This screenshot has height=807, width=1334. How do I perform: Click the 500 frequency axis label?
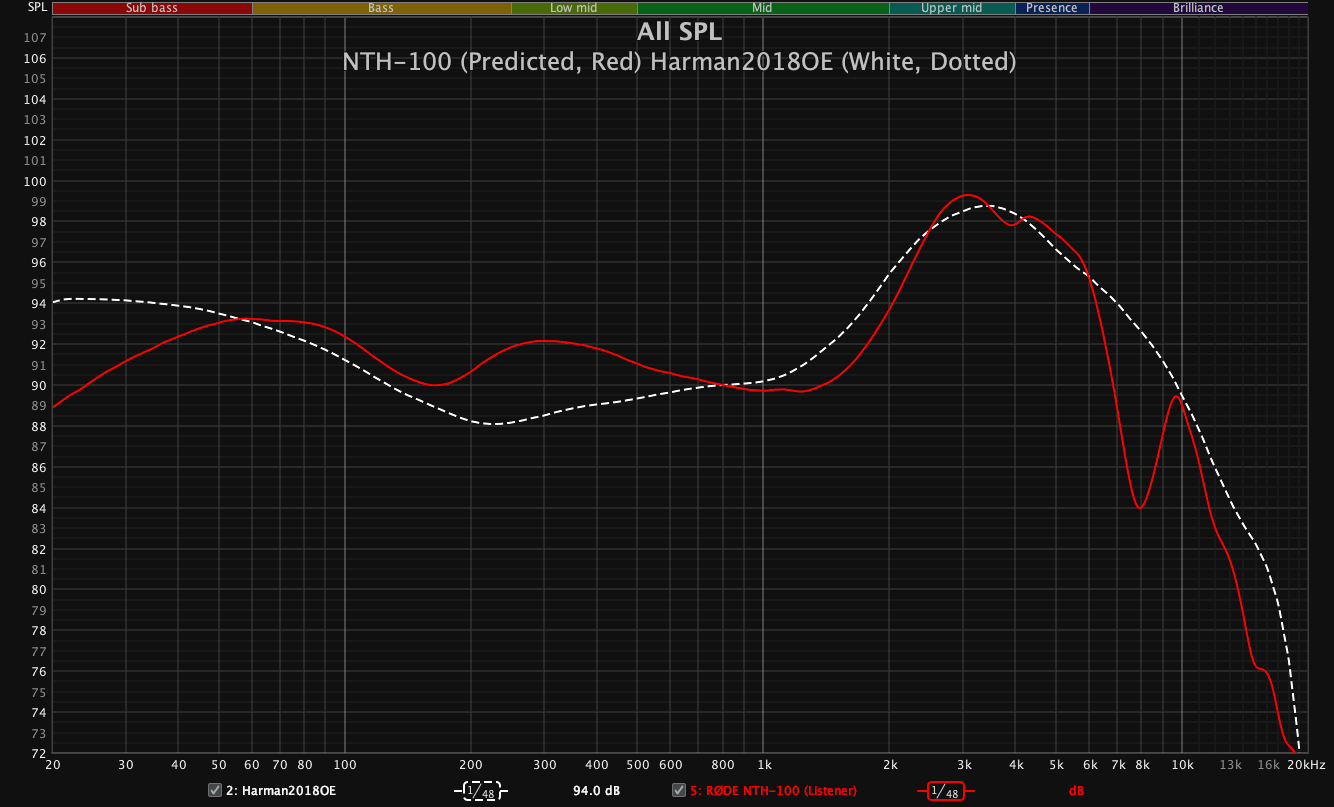pos(637,765)
